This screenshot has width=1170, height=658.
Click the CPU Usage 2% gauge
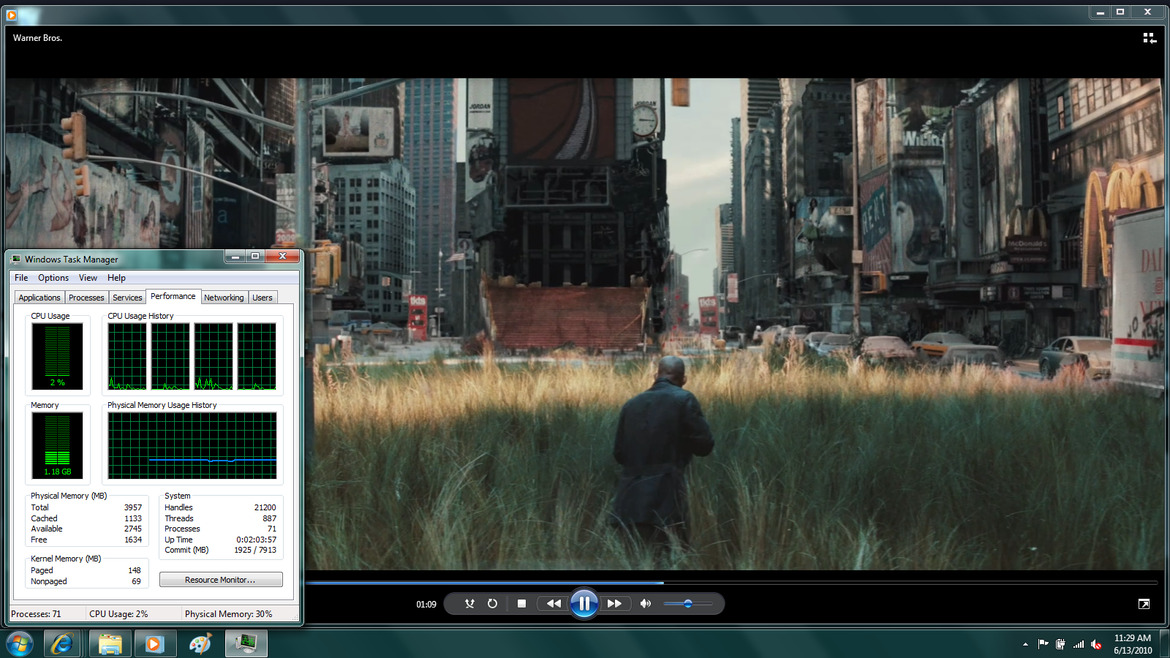coord(57,357)
